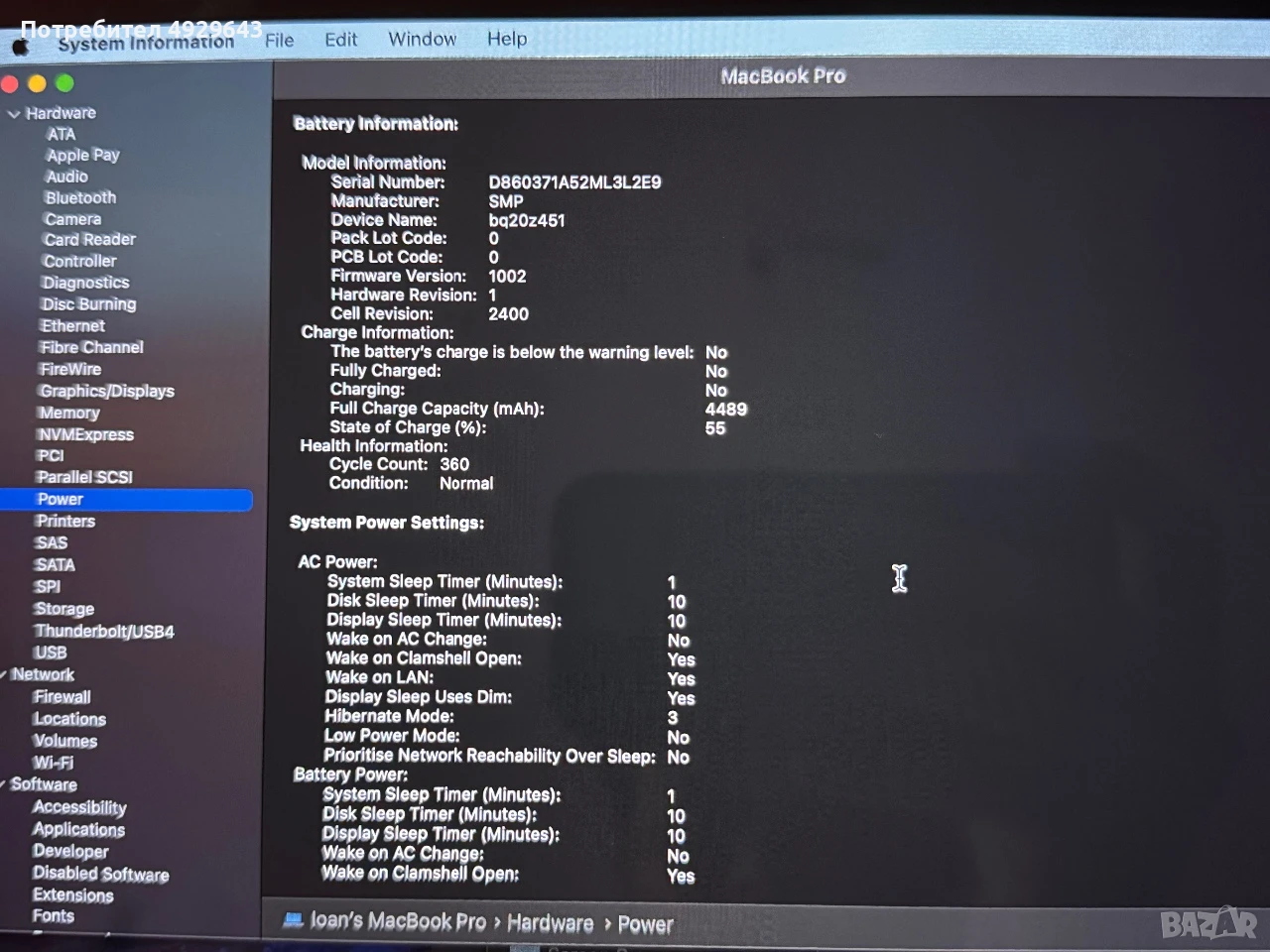This screenshot has height=952, width=1270.
Task: Select the highlighted Power sidebar item
Action: 126,499
